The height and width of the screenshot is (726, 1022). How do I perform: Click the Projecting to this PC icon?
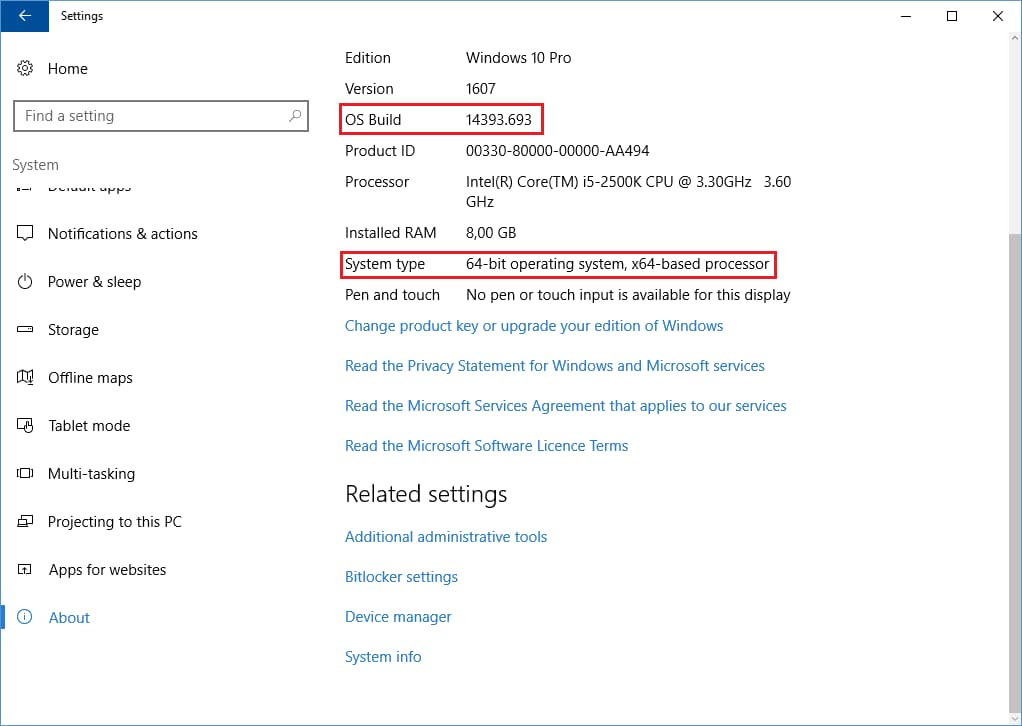coord(26,522)
